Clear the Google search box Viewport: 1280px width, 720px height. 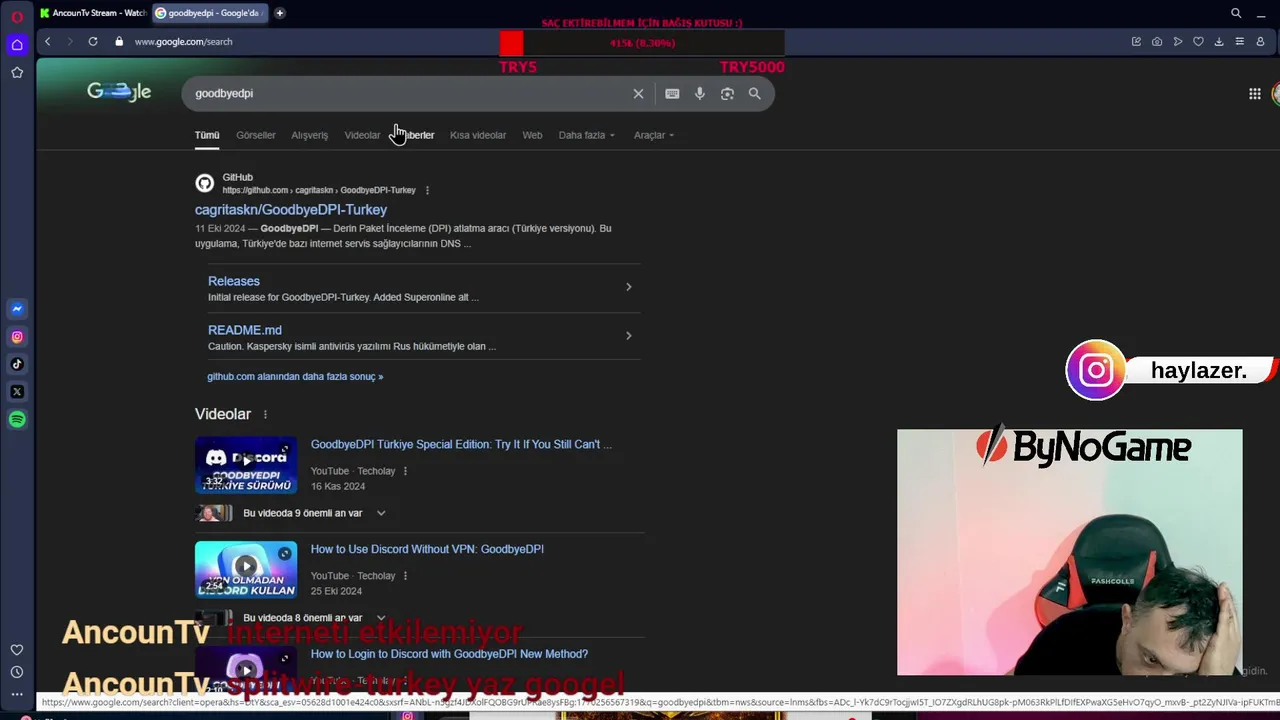(x=638, y=94)
